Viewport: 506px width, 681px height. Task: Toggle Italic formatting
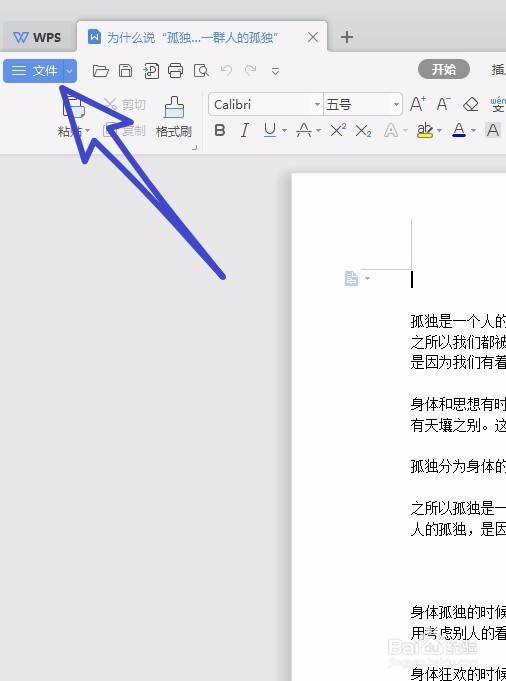[245, 130]
